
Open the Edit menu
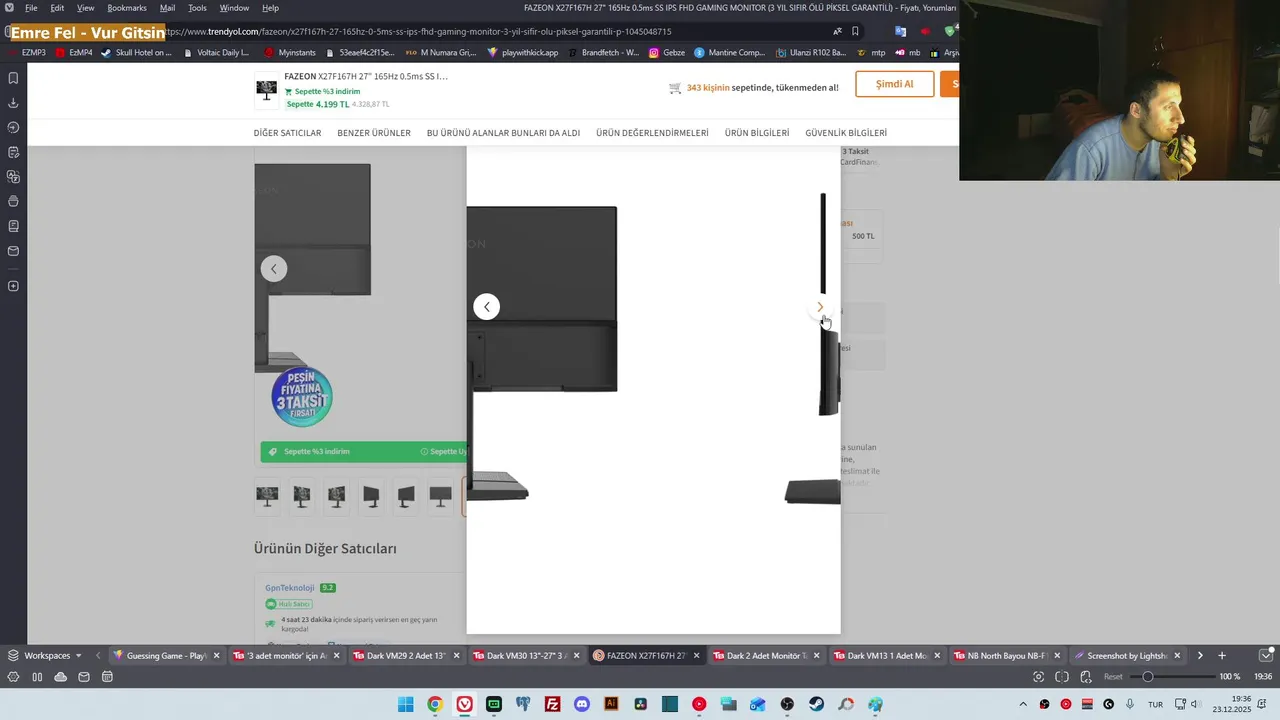pyautogui.click(x=58, y=8)
